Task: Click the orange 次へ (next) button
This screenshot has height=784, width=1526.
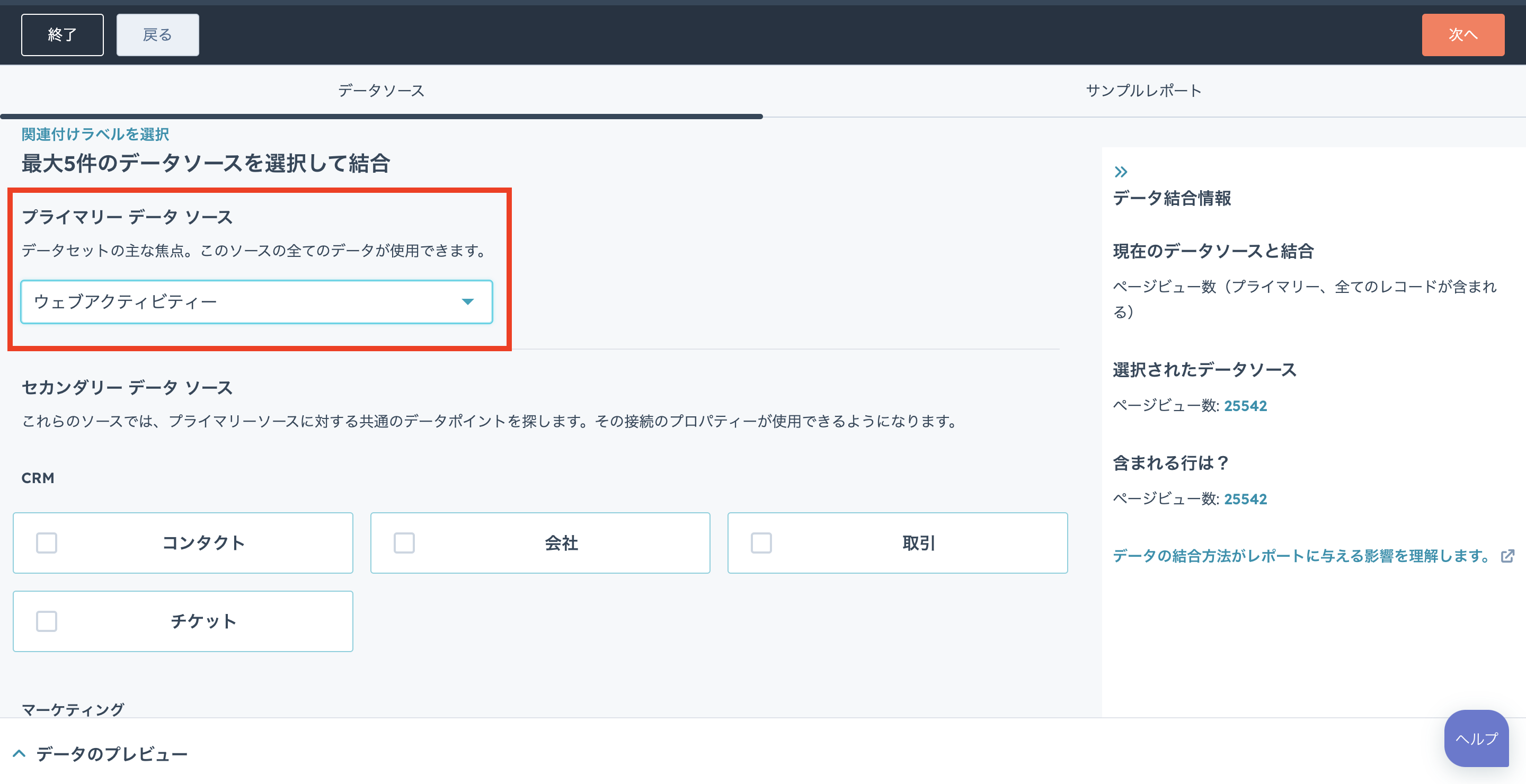Action: pyautogui.click(x=1462, y=35)
